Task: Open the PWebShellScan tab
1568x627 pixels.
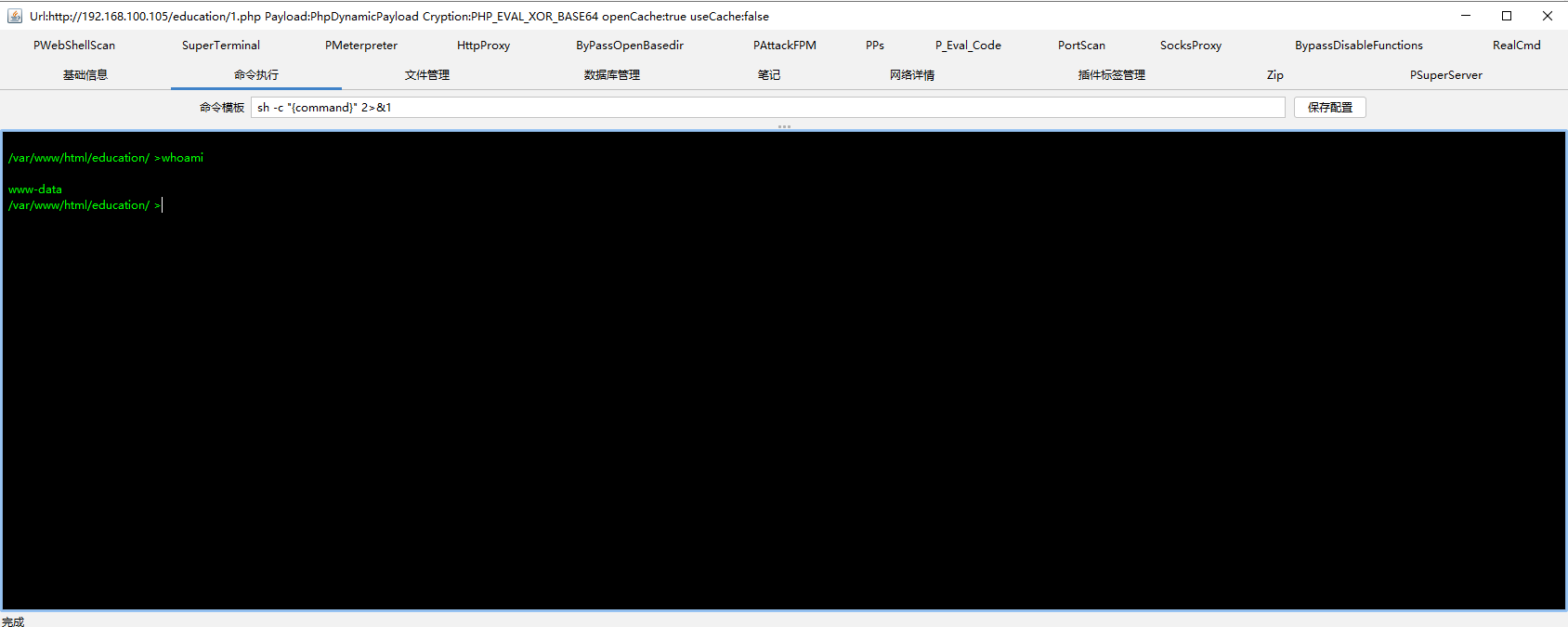Action: pos(74,45)
